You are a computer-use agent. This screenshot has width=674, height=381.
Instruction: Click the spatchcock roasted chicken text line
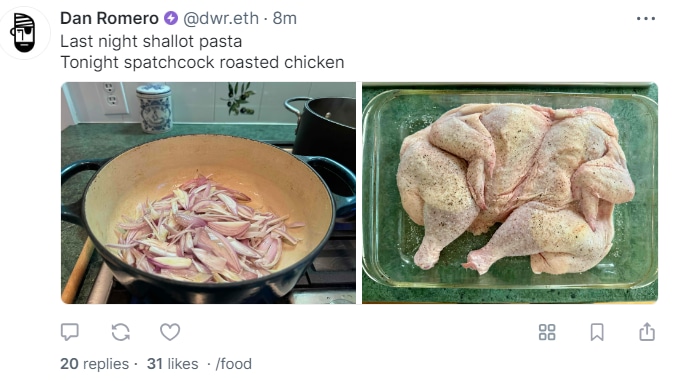(x=202, y=62)
